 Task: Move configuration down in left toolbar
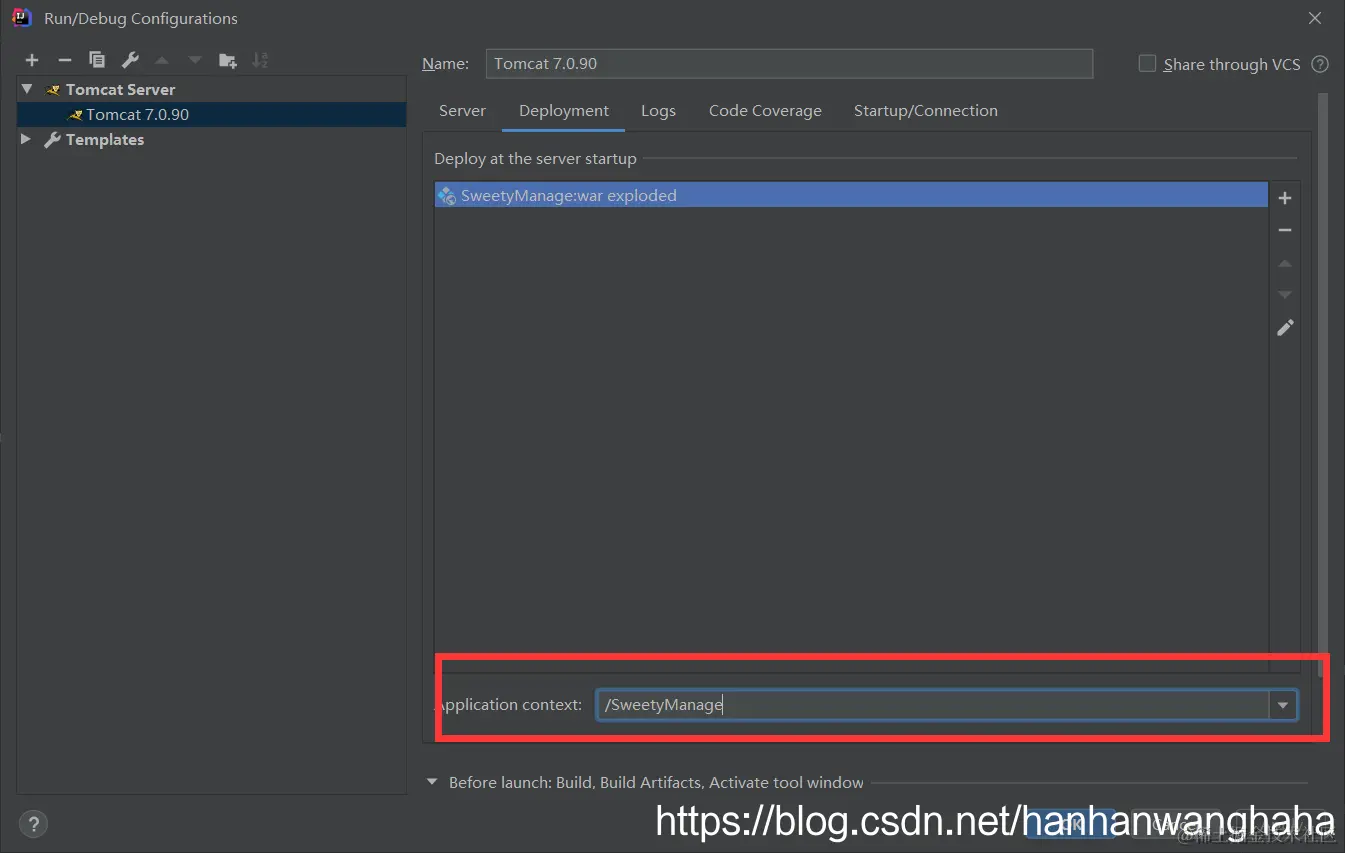click(x=195, y=60)
